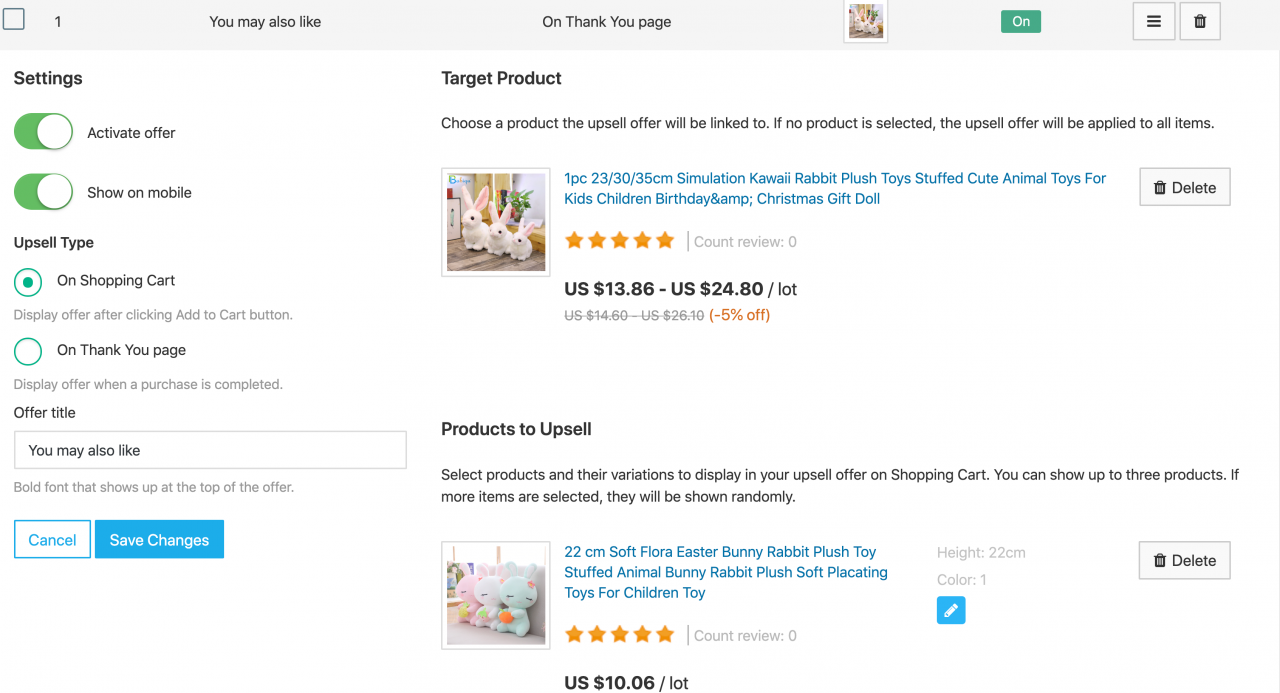
Task: Choose On Thank You page radio option
Action: point(28,351)
